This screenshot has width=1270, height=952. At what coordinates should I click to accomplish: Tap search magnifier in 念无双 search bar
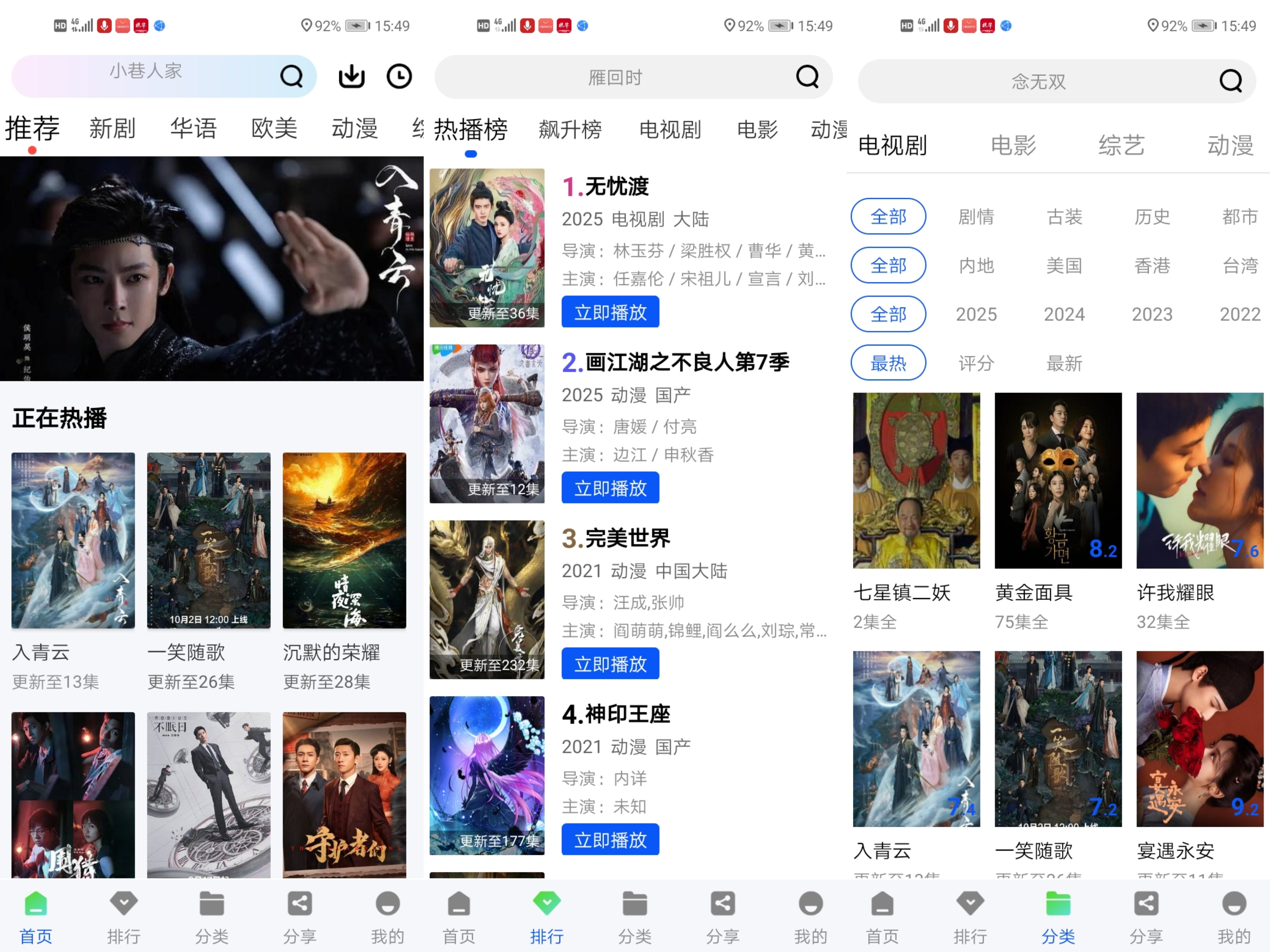[x=1230, y=81]
